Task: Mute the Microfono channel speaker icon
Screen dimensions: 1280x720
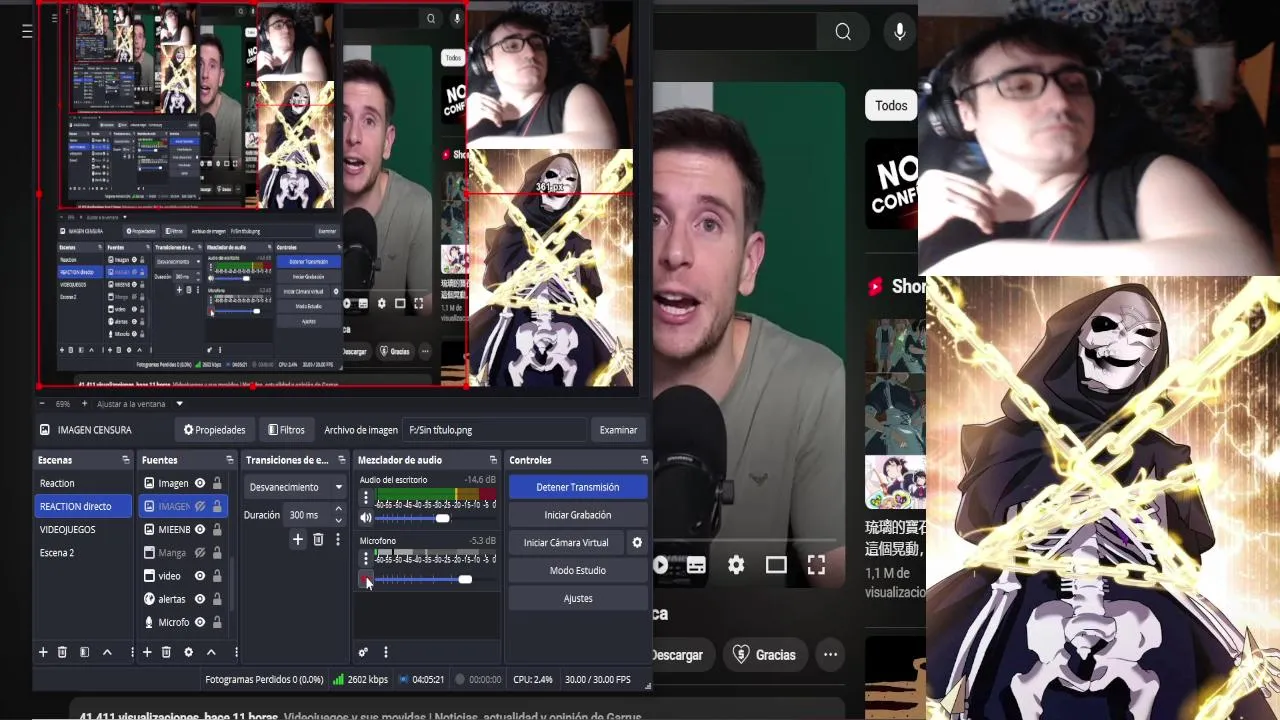Action: click(x=366, y=580)
